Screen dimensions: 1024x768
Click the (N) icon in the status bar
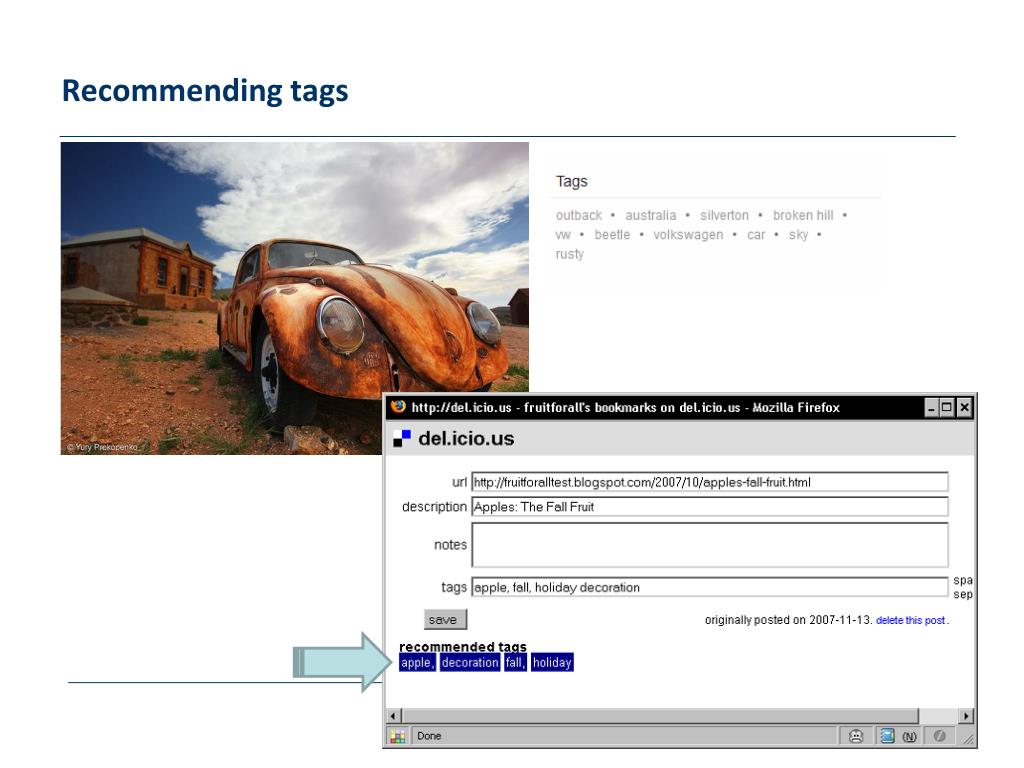tap(909, 737)
